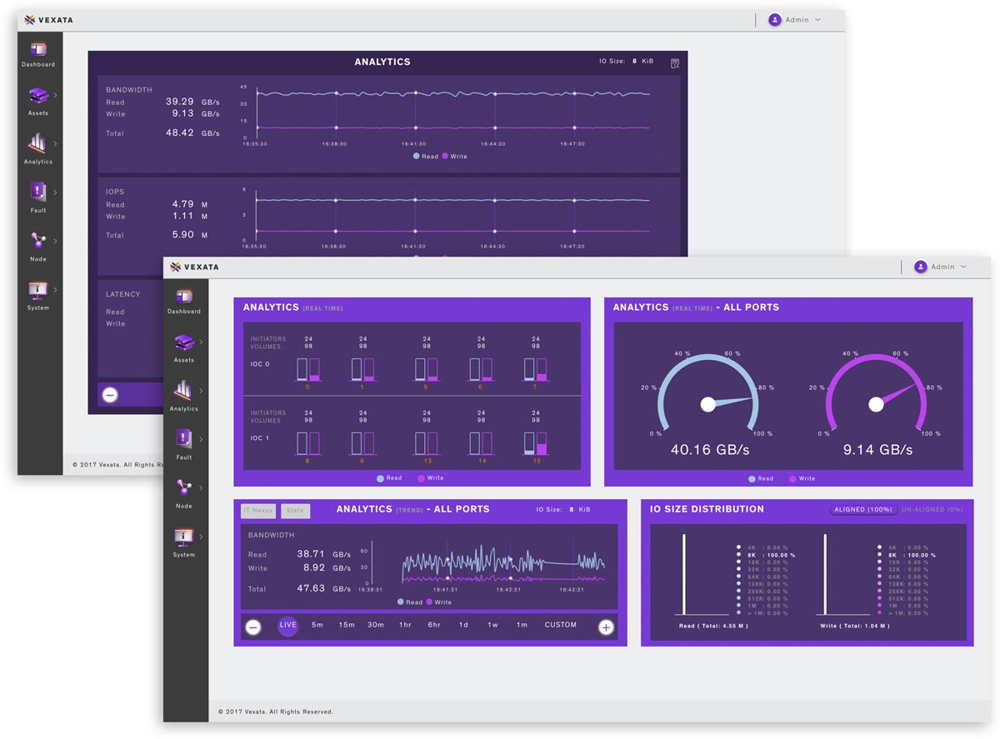Click the Write throughput gauge dial
The width and height of the screenshot is (1000, 739).
click(876, 400)
